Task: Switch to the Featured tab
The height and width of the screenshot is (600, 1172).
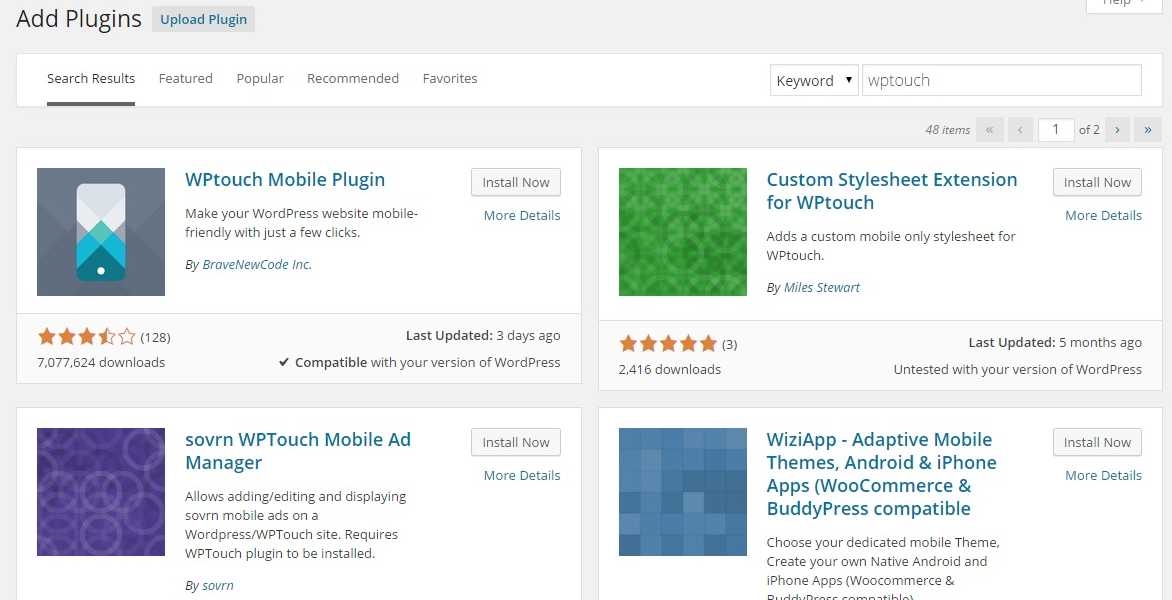Action: [185, 78]
